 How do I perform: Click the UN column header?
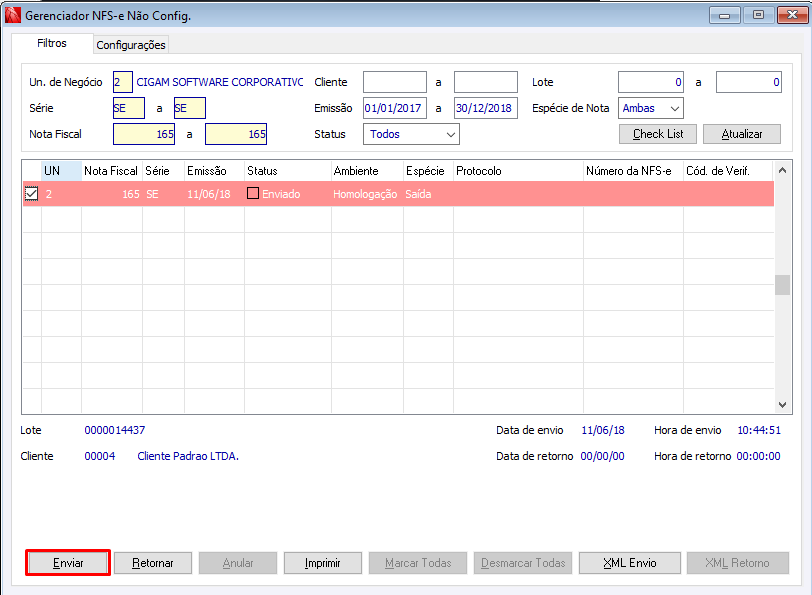click(x=61, y=171)
